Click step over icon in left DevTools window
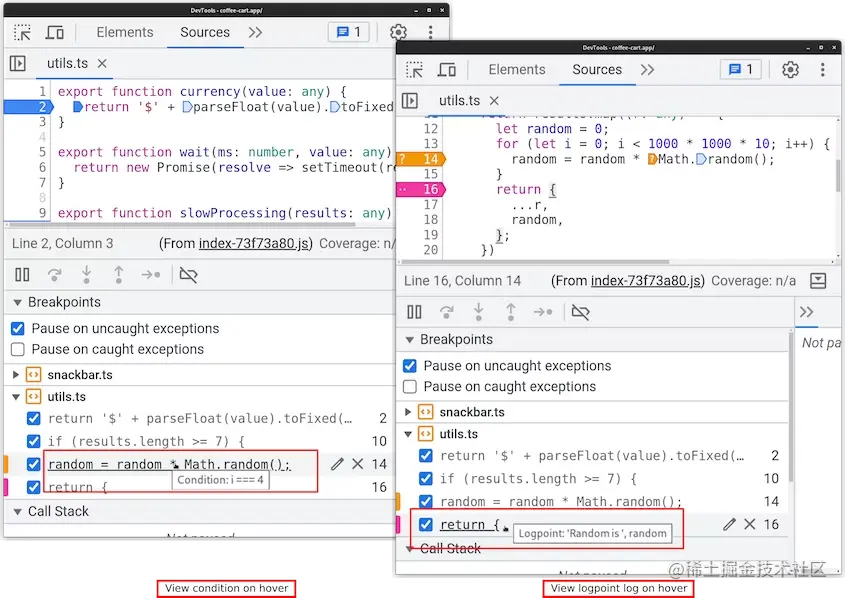The image size is (845, 598). click(x=54, y=275)
